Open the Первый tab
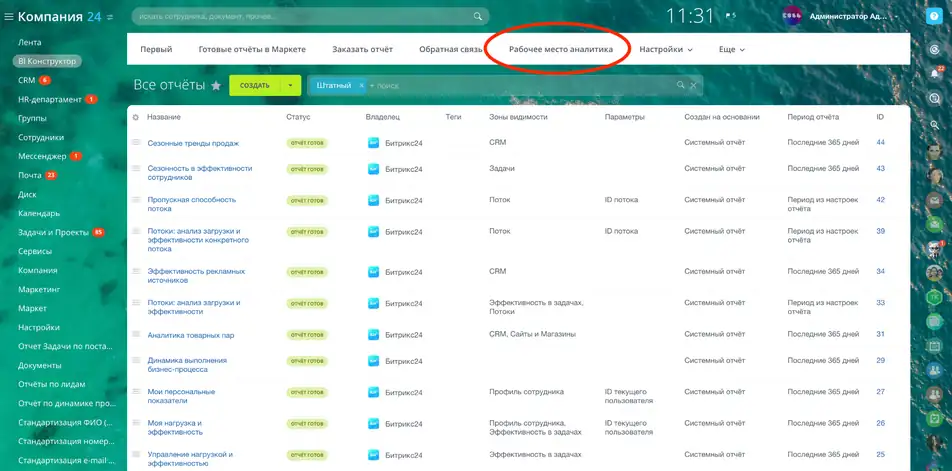This screenshot has width=952, height=471. click(x=156, y=50)
